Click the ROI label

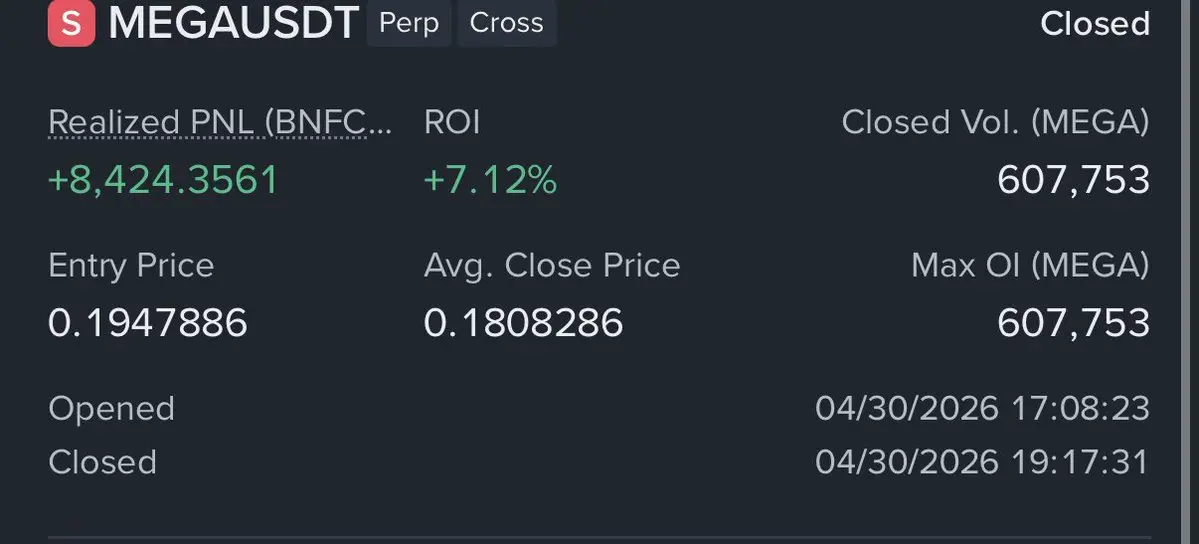[x=452, y=123]
